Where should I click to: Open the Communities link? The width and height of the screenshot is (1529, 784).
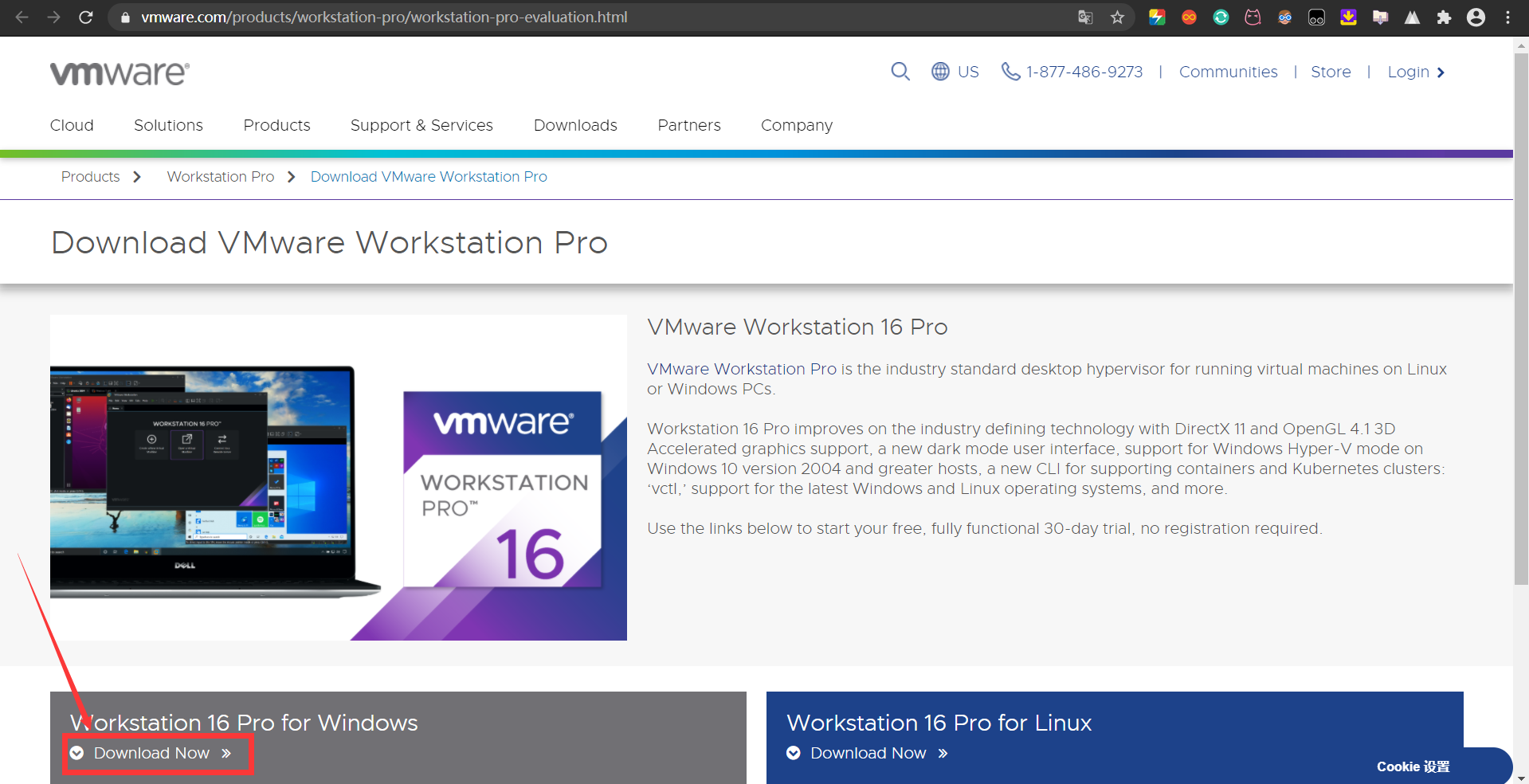[1228, 72]
